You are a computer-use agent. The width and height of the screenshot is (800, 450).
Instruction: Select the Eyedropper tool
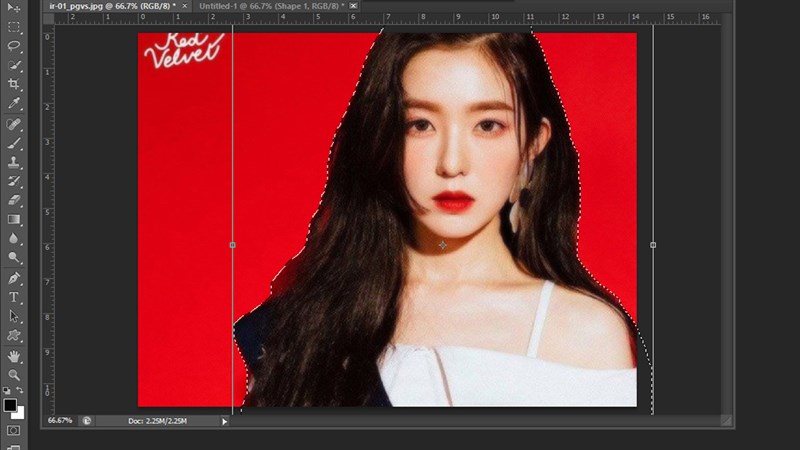(x=14, y=103)
